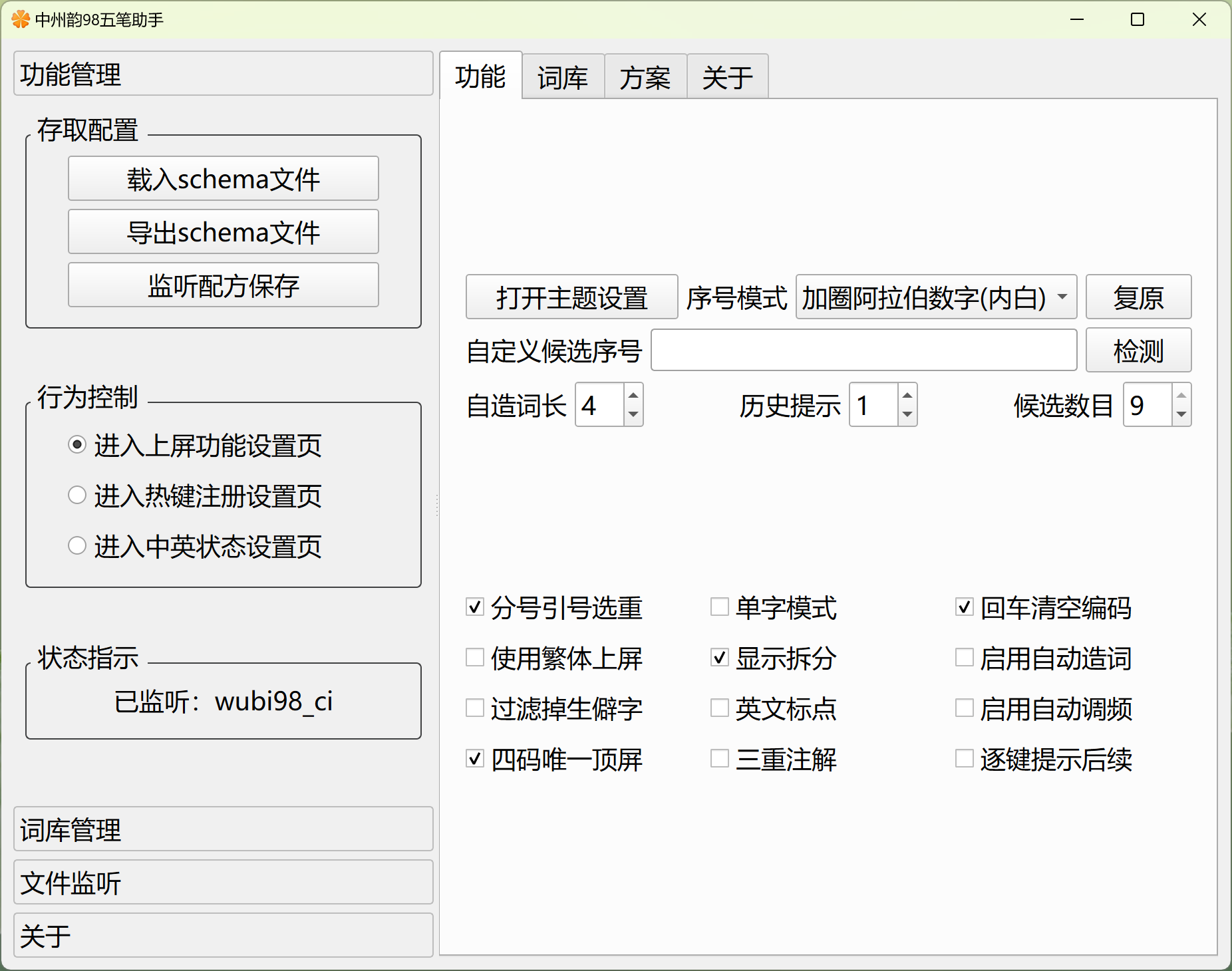Image resolution: width=1232 pixels, height=971 pixels.
Task: Increase 候选数目 value with up arrow
Action: 1181,395
